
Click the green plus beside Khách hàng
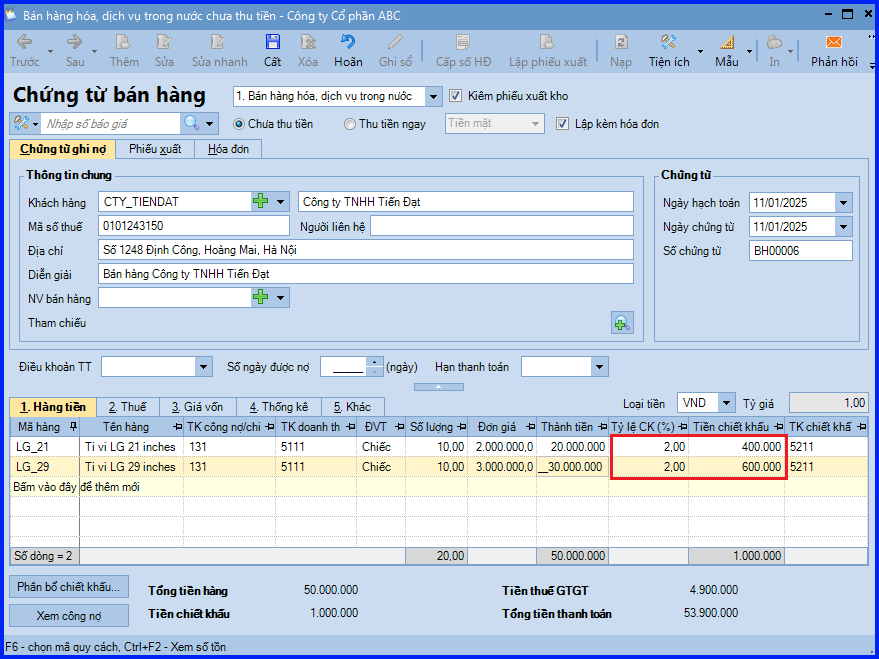coord(261,201)
